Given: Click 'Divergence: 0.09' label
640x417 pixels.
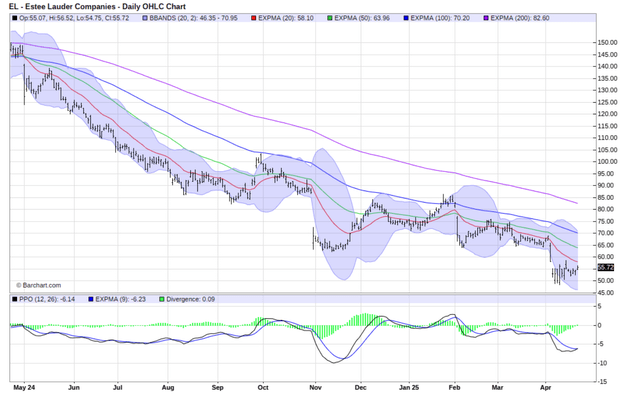Looking at the screenshot, I should (191, 299).
